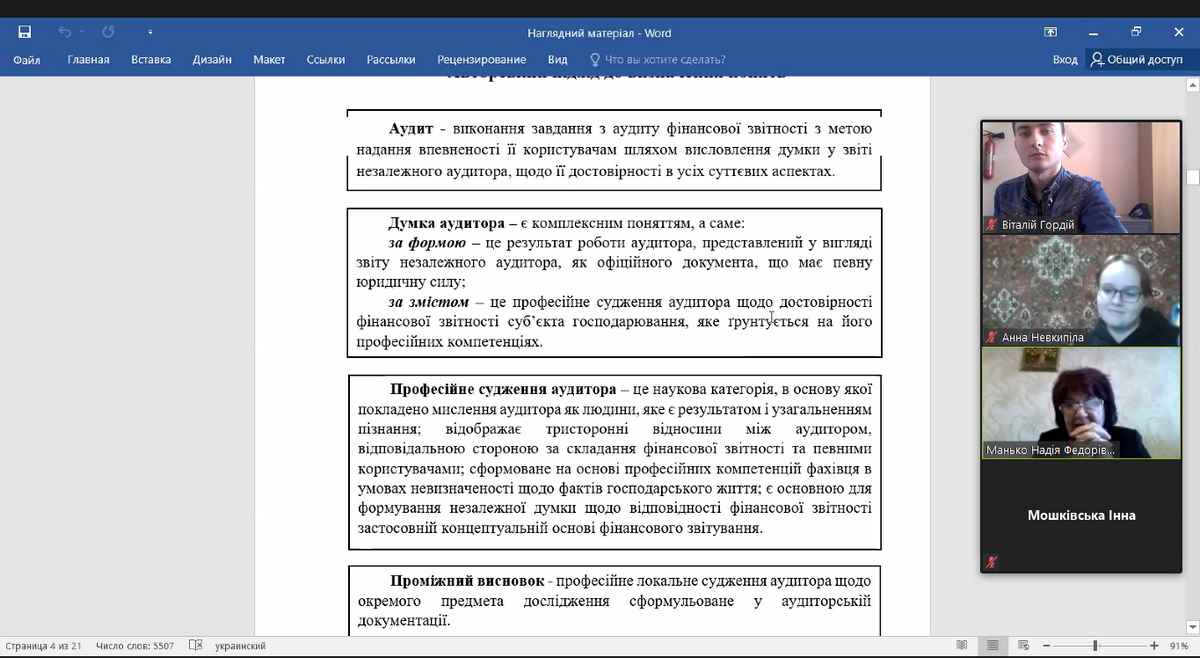Click the Общий доступ share button

point(1137,60)
